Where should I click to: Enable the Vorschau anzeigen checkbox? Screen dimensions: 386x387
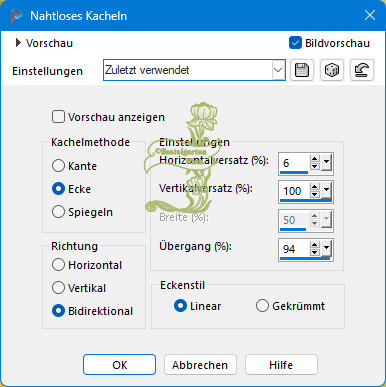pyautogui.click(x=58, y=117)
